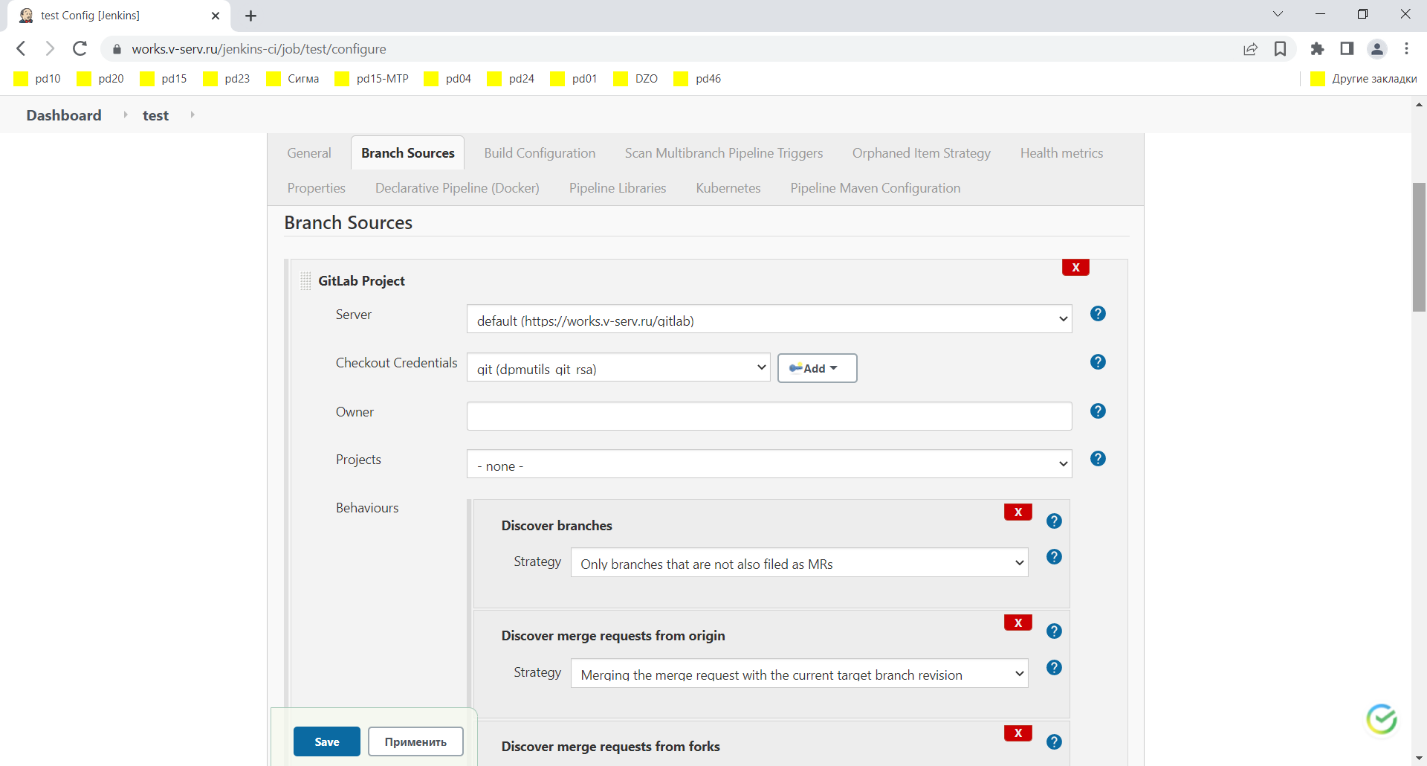Reload the Jenkins configure page
1427x766 pixels.
[x=80, y=48]
